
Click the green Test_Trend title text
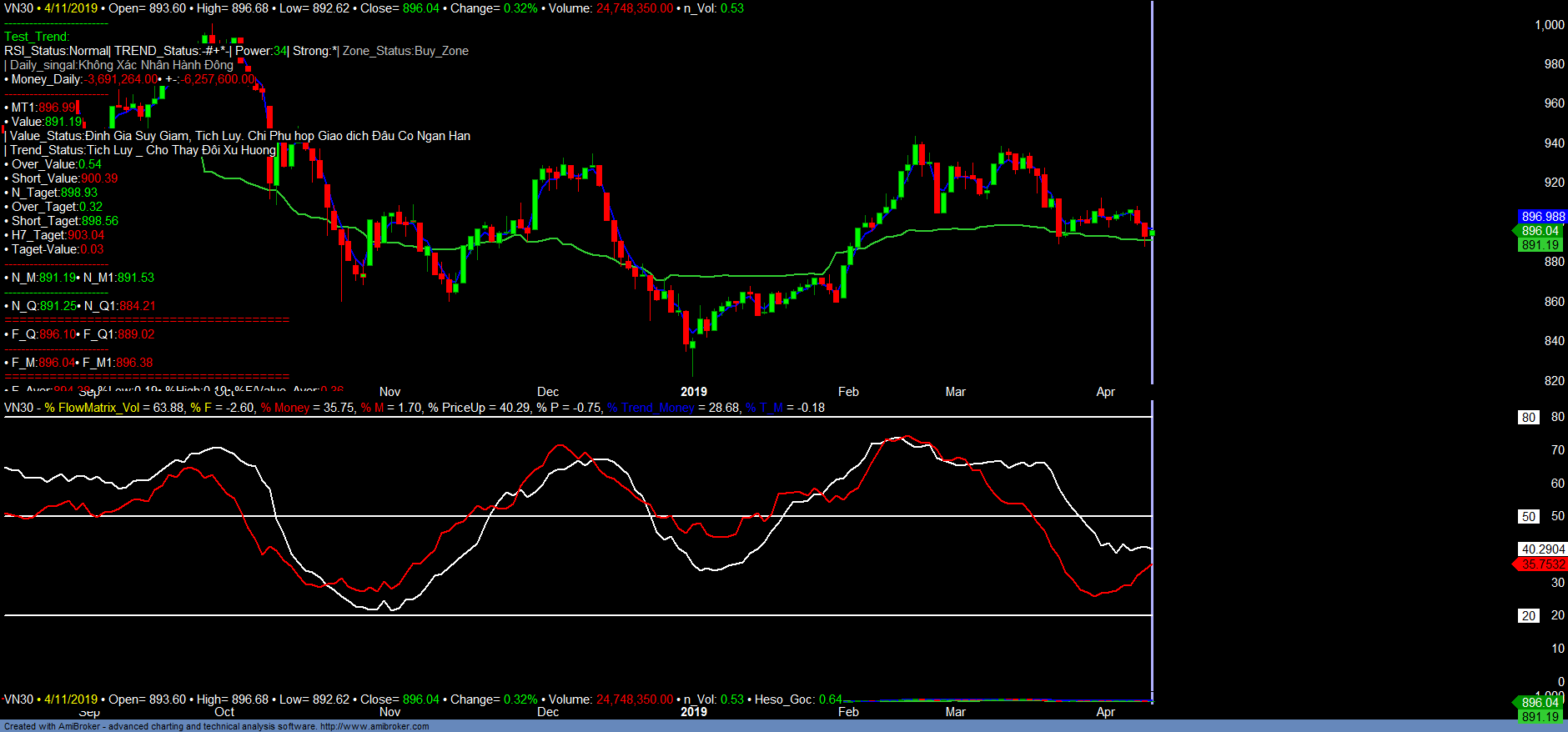[x=37, y=37]
